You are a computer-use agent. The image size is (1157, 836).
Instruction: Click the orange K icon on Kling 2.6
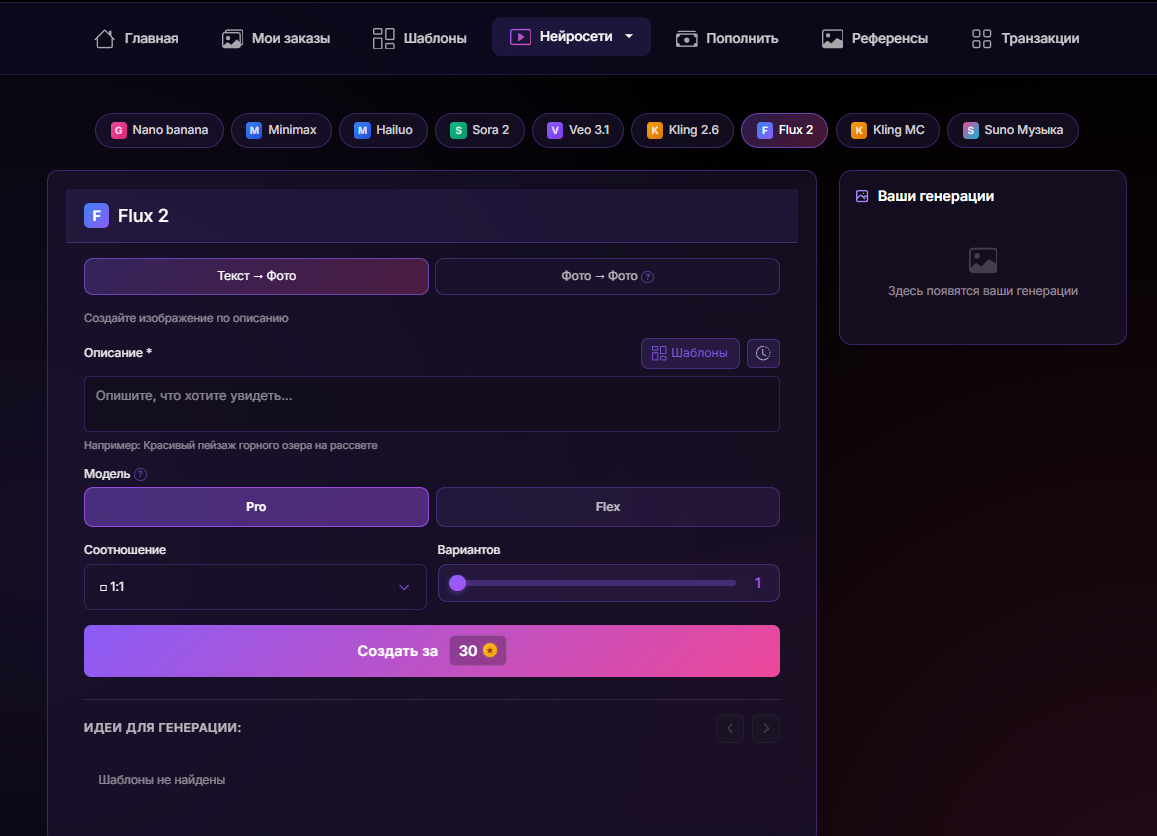pyautogui.click(x=655, y=131)
